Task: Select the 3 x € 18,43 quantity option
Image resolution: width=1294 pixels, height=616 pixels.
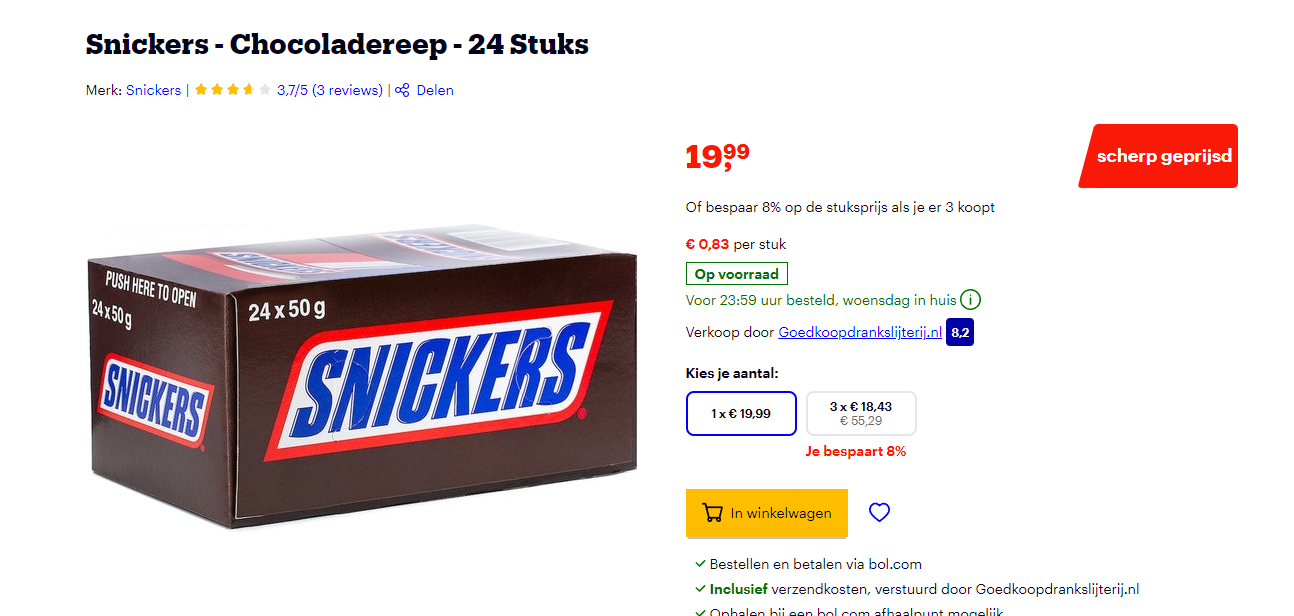Action: (x=861, y=413)
